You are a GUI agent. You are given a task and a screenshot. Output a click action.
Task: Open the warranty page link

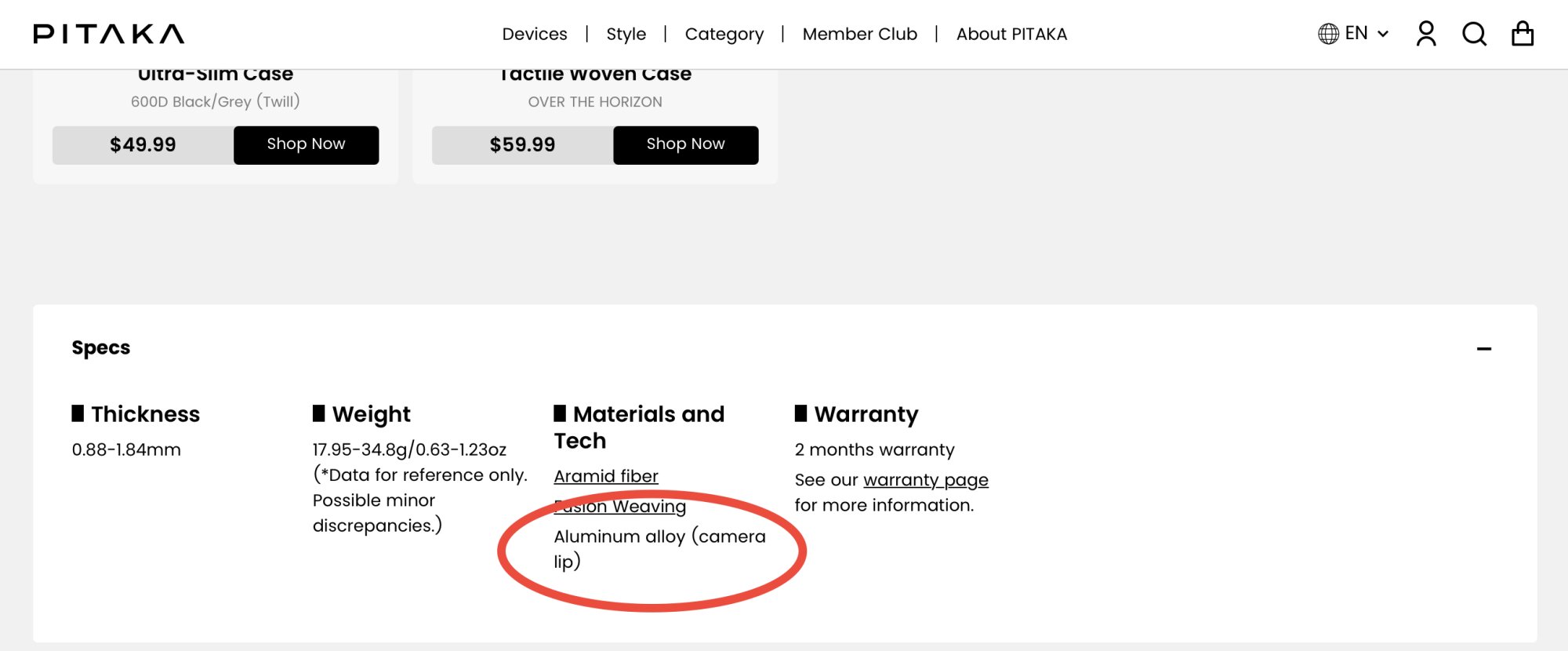click(926, 479)
